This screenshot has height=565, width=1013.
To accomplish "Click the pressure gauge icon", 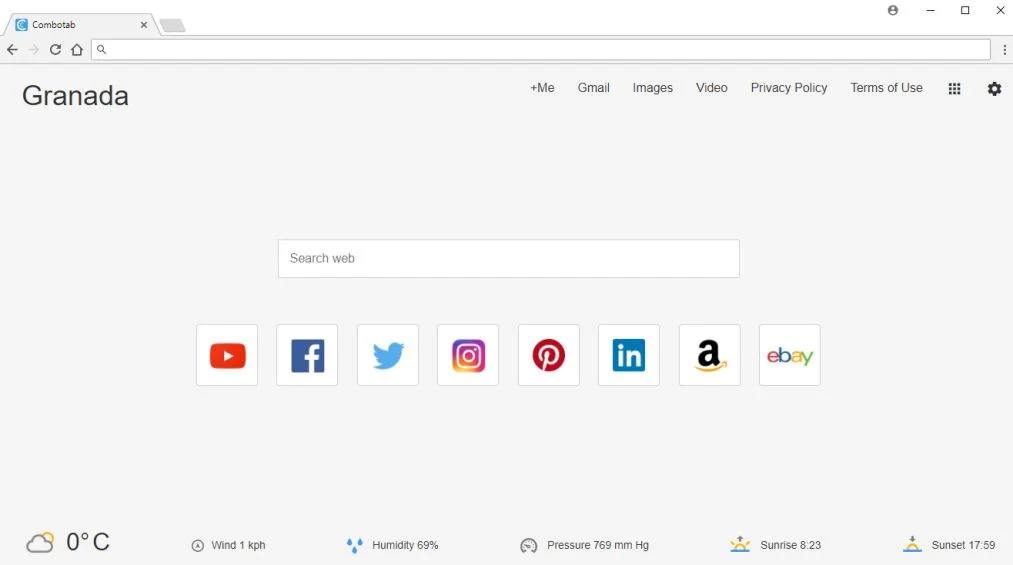I will point(528,546).
